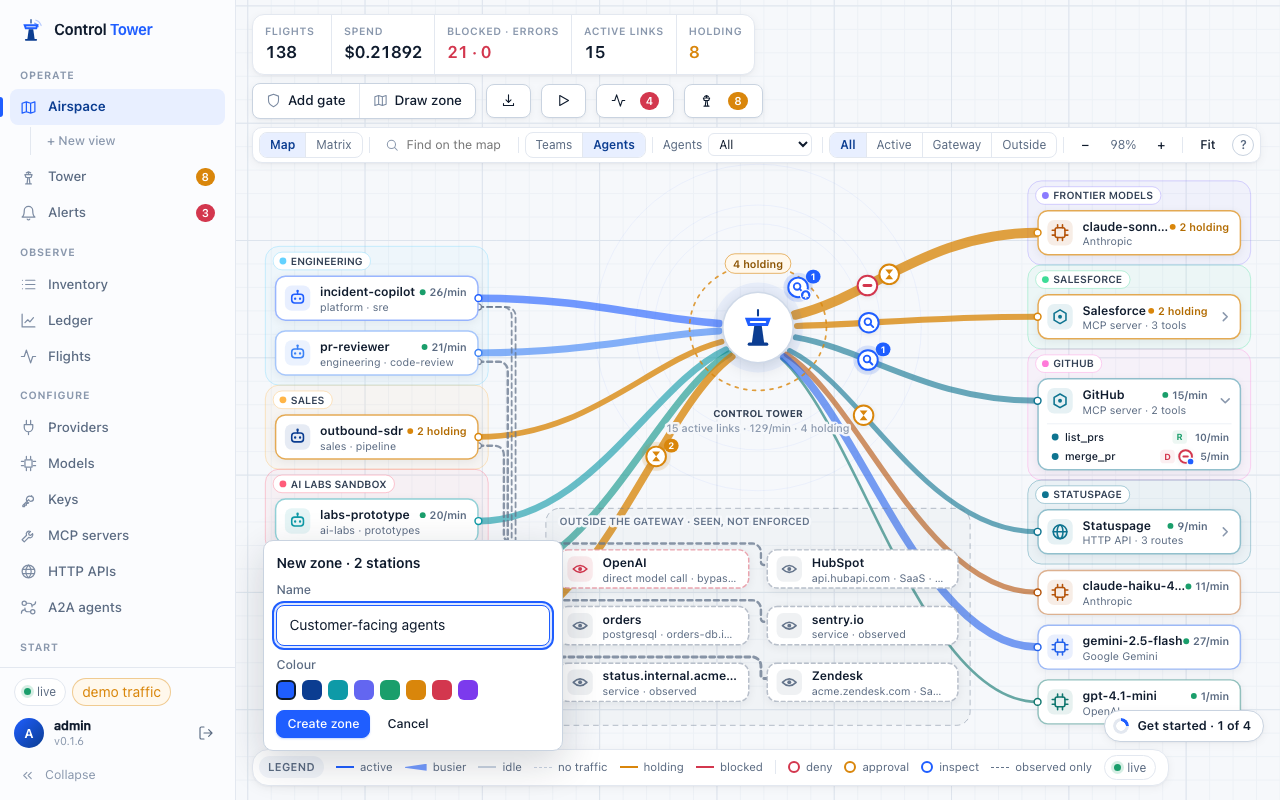Screen dimensions: 1280x800
Task: Open Providers configuration
Action: tap(117, 428)
